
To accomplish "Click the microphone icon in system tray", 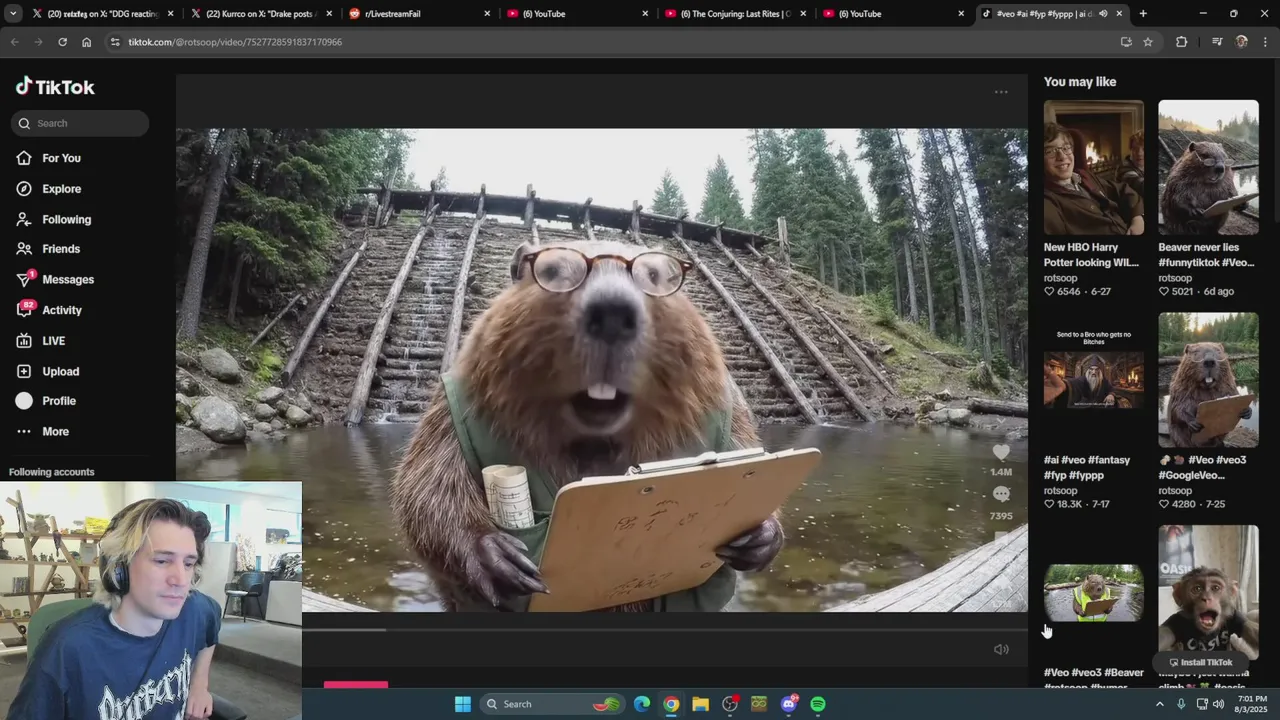I will tap(1181, 704).
